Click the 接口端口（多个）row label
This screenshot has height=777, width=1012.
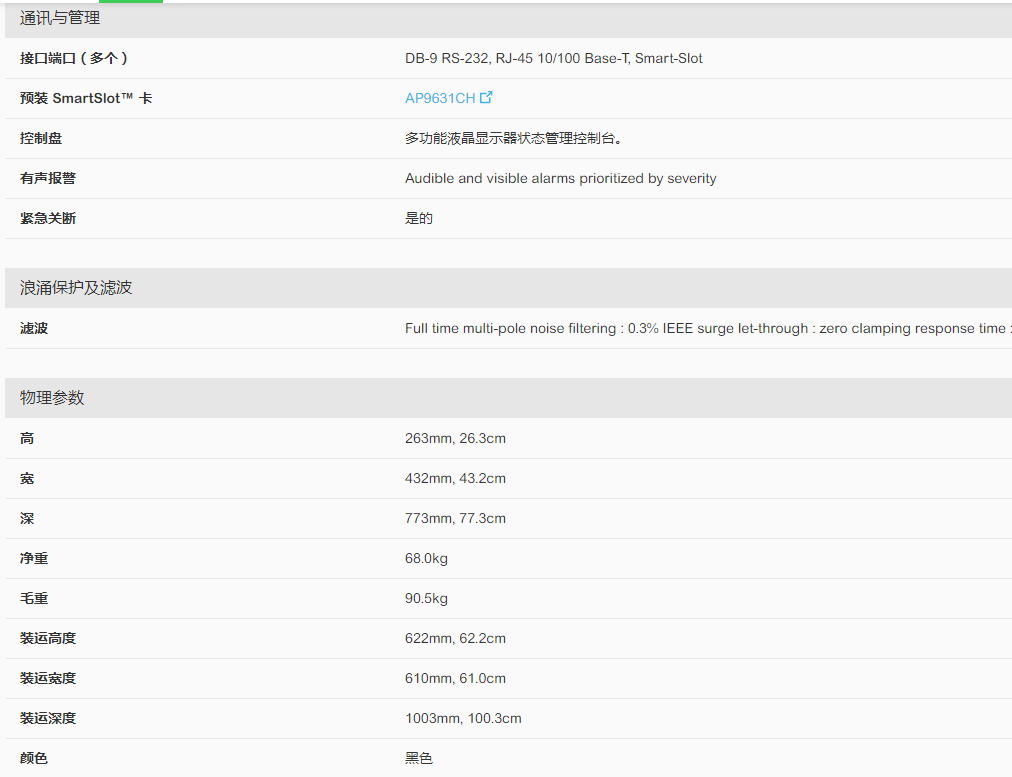(74, 58)
